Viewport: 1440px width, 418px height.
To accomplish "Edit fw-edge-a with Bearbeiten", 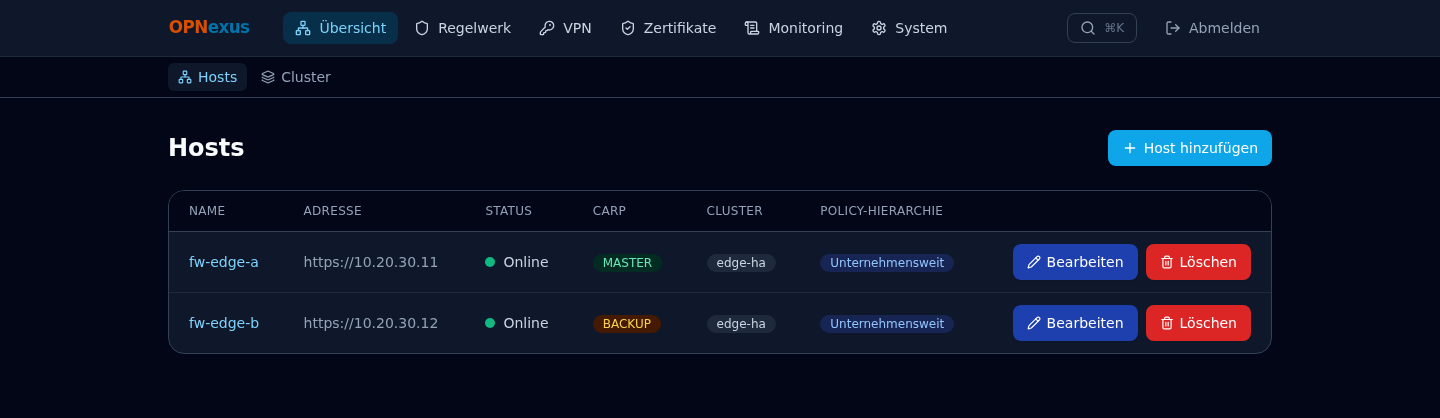I will [1075, 262].
